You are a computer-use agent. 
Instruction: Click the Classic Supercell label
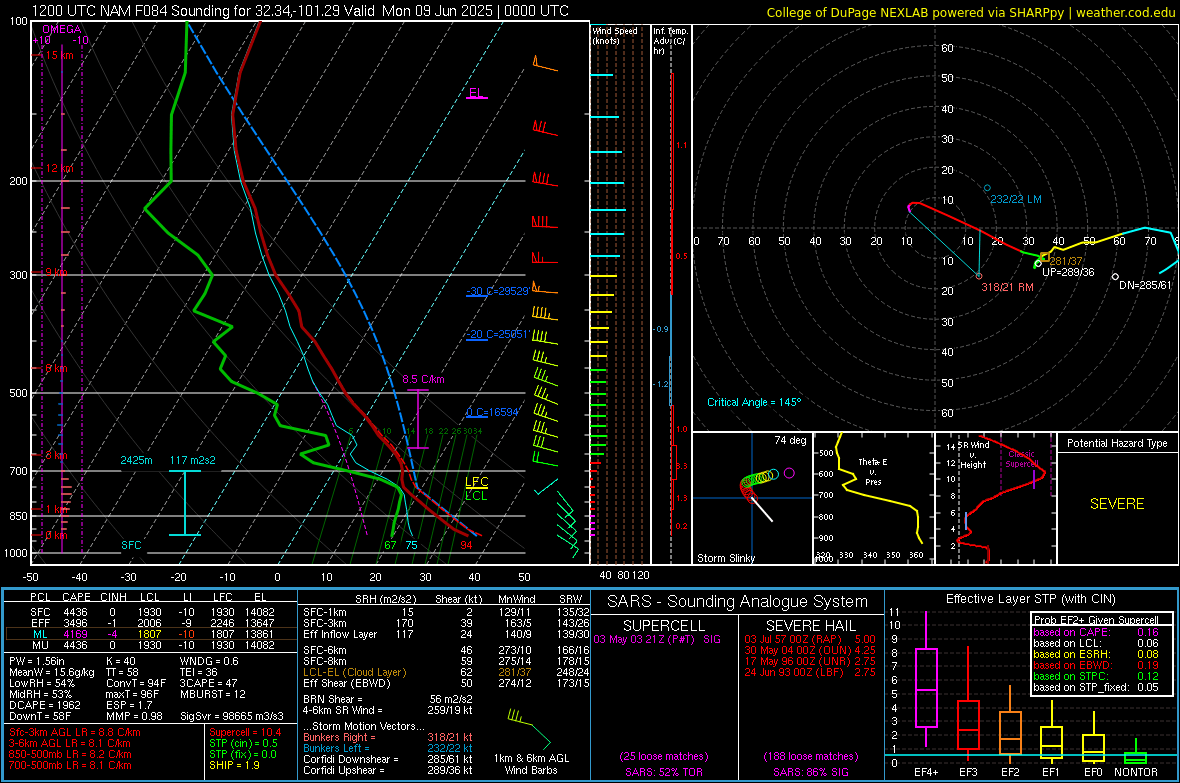point(1022,459)
